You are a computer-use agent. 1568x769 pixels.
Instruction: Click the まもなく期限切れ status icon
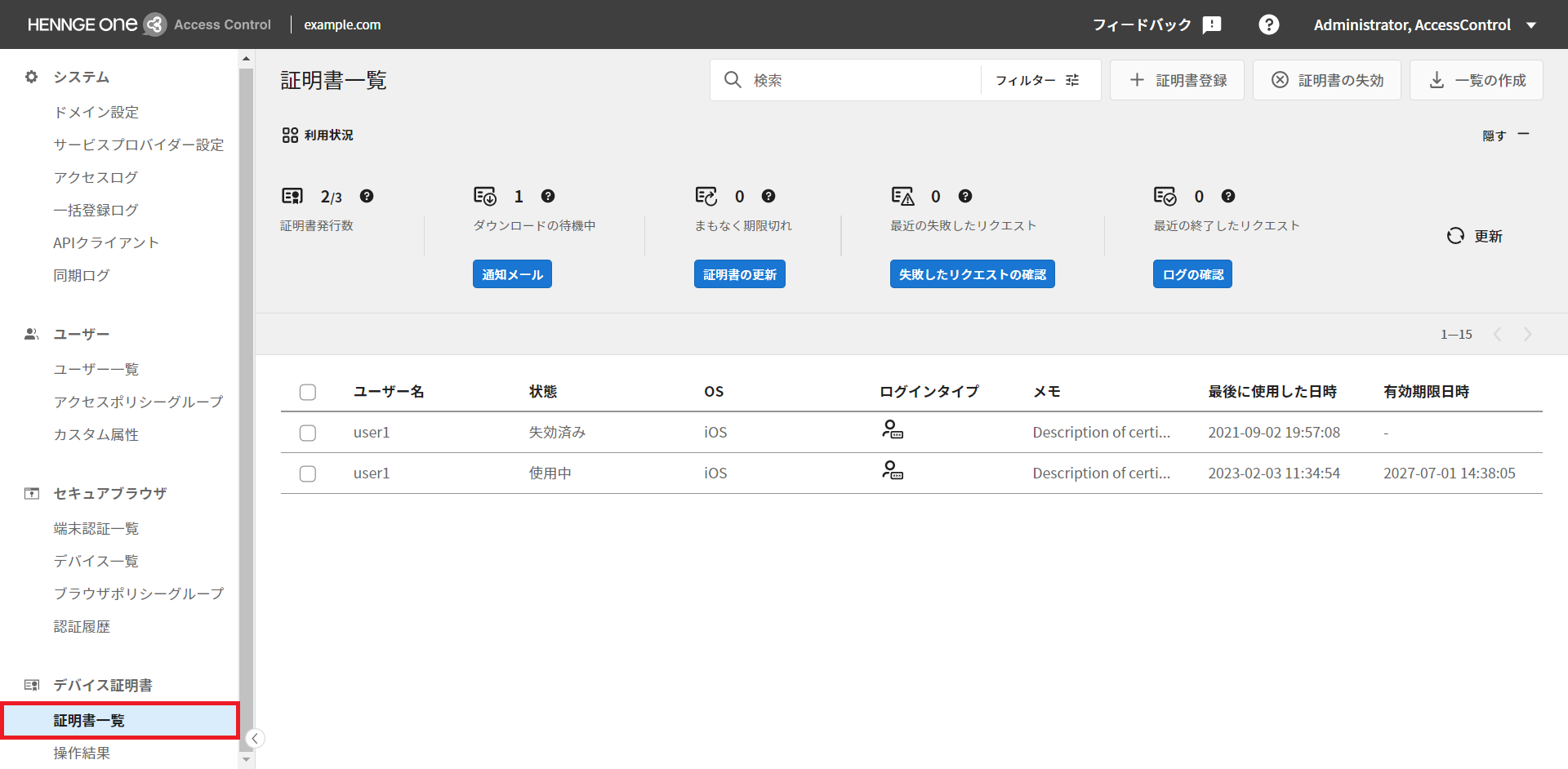pyautogui.click(x=706, y=196)
